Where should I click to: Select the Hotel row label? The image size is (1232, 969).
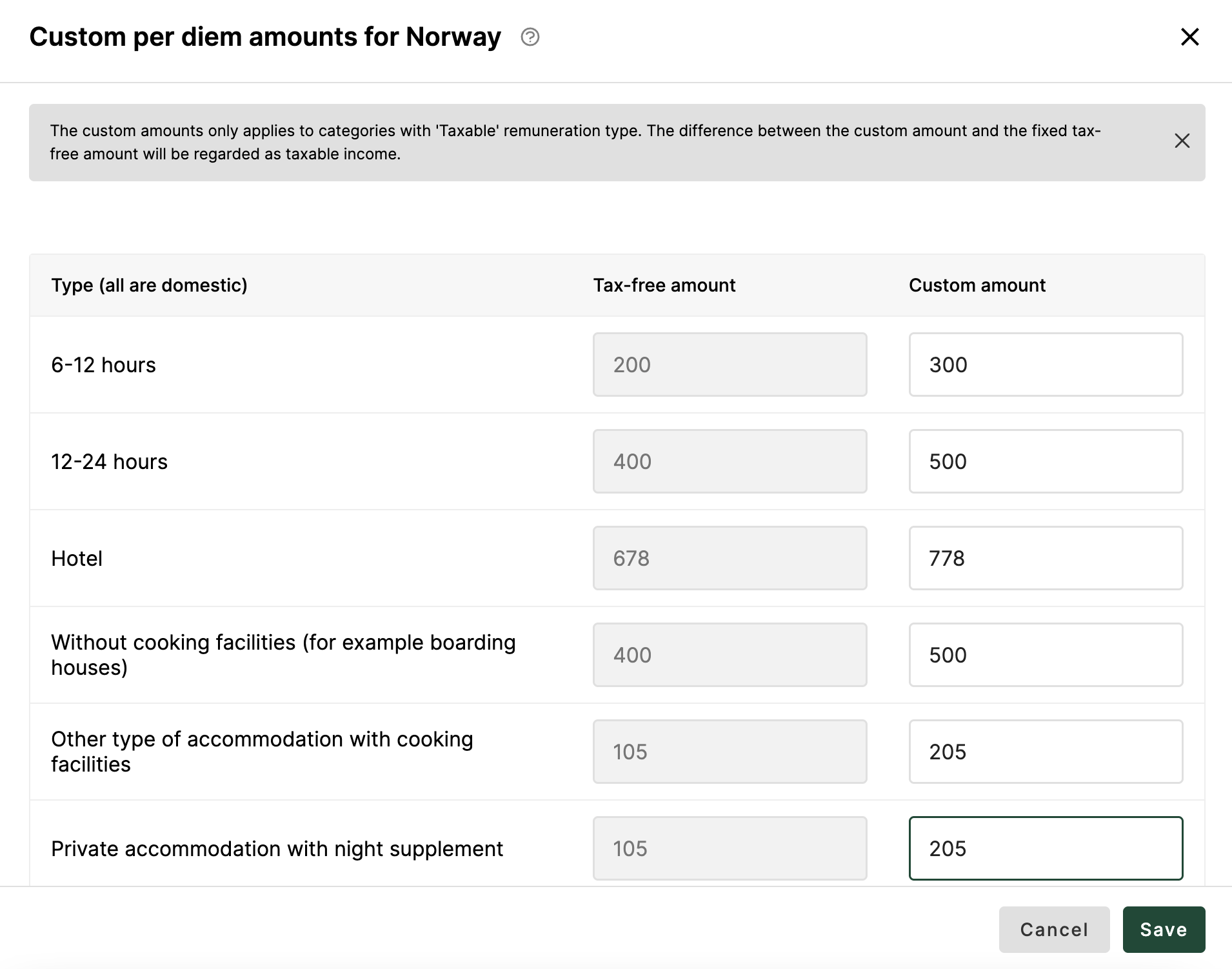pos(76,558)
